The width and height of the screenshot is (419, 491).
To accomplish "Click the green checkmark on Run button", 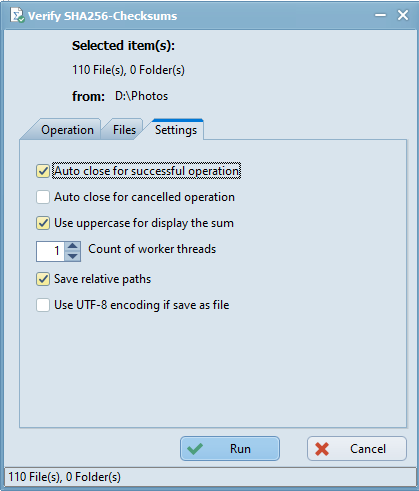I will (x=195, y=449).
